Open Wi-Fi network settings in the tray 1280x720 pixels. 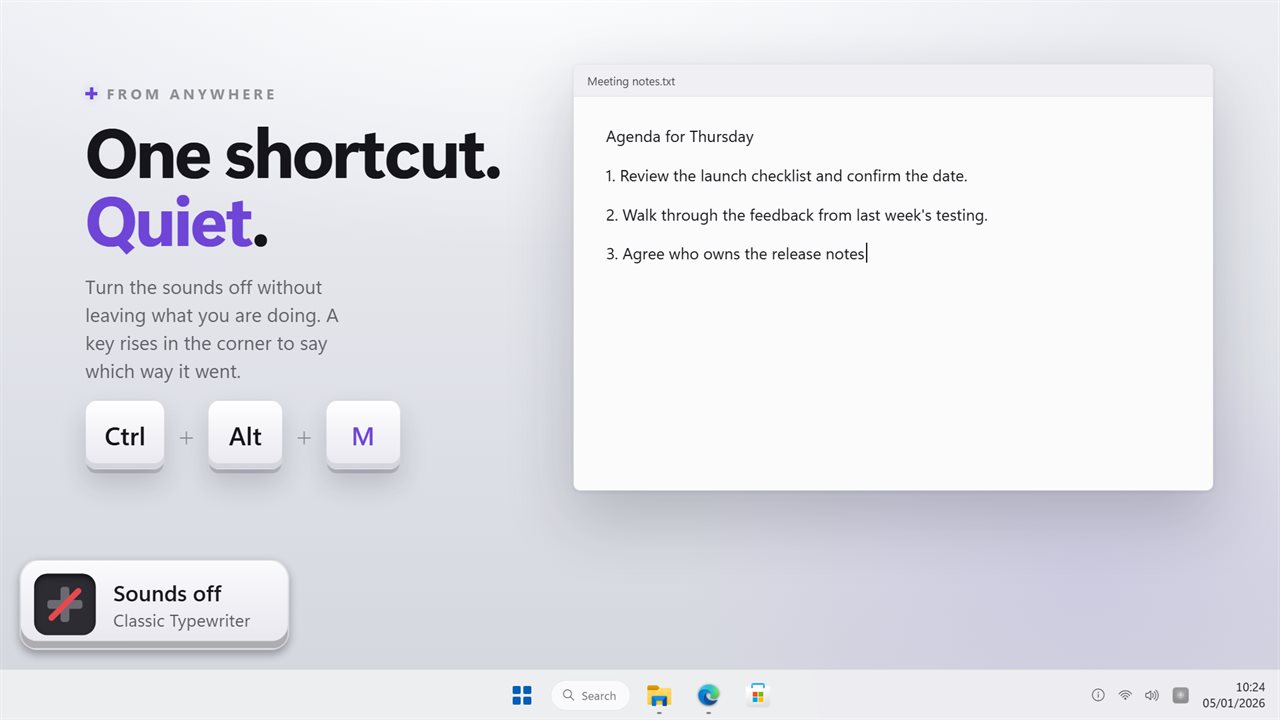1125,695
